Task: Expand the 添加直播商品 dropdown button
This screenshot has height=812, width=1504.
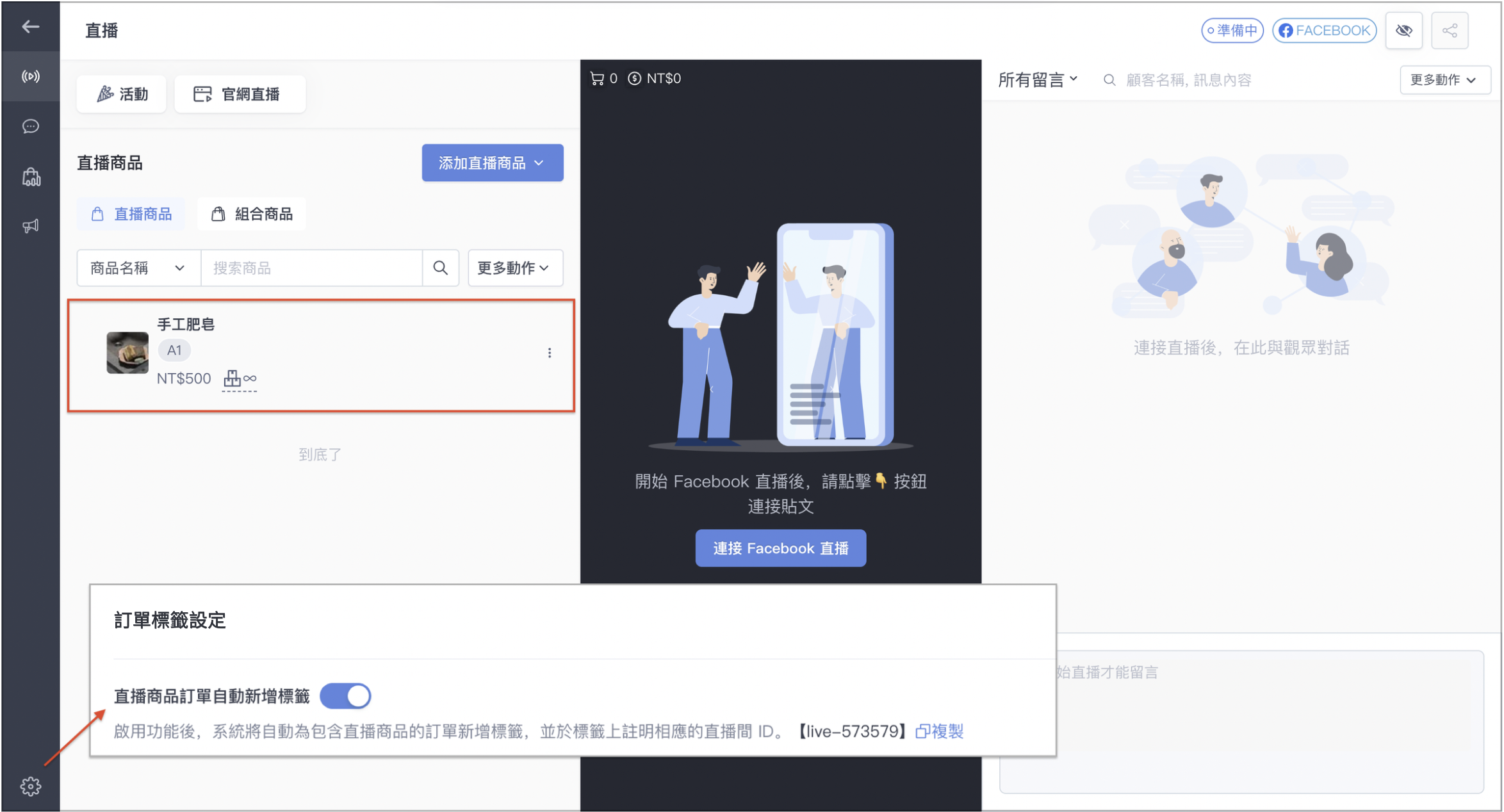Action: click(493, 163)
